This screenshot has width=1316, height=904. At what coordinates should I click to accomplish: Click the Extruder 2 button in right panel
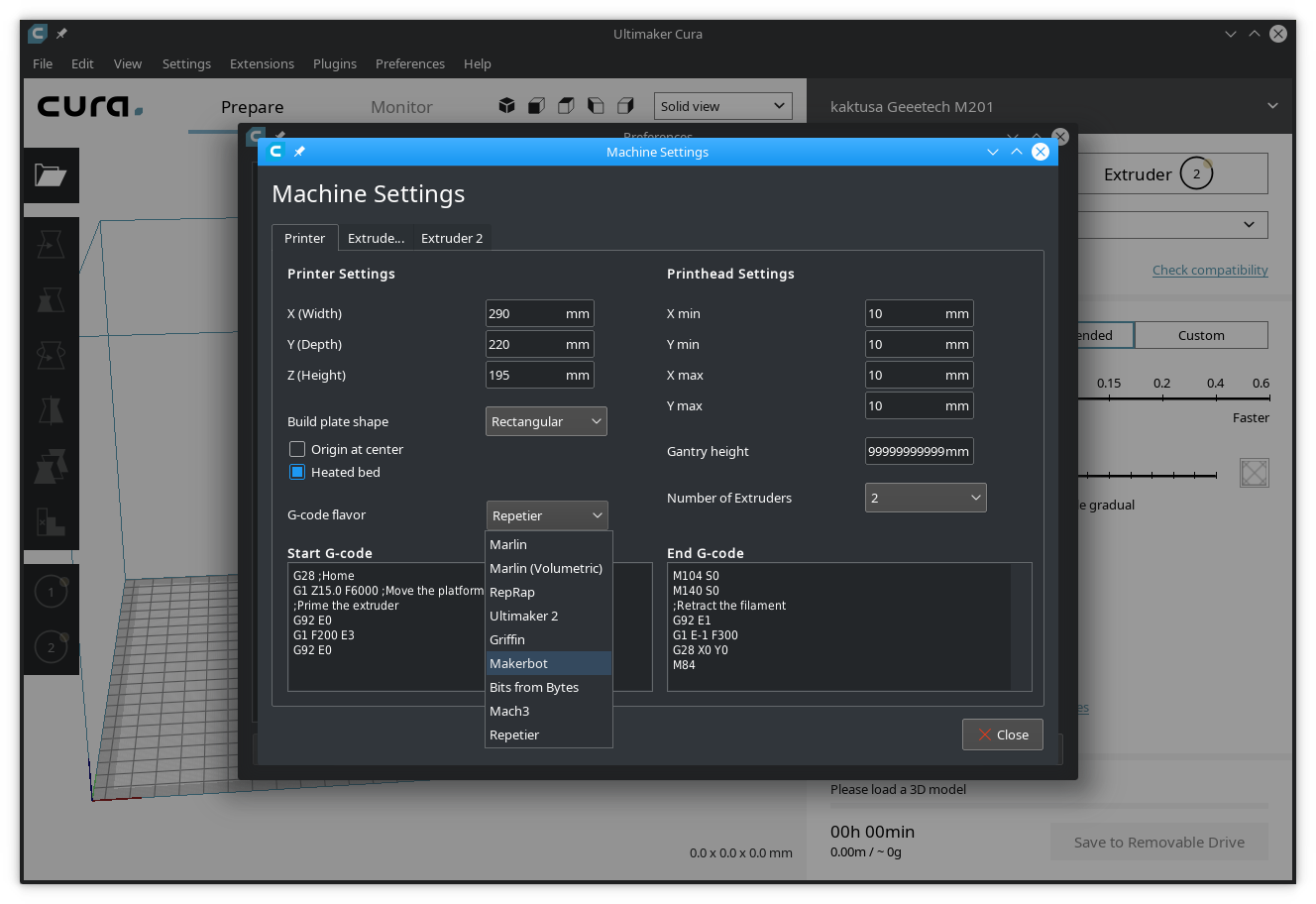(x=1172, y=173)
